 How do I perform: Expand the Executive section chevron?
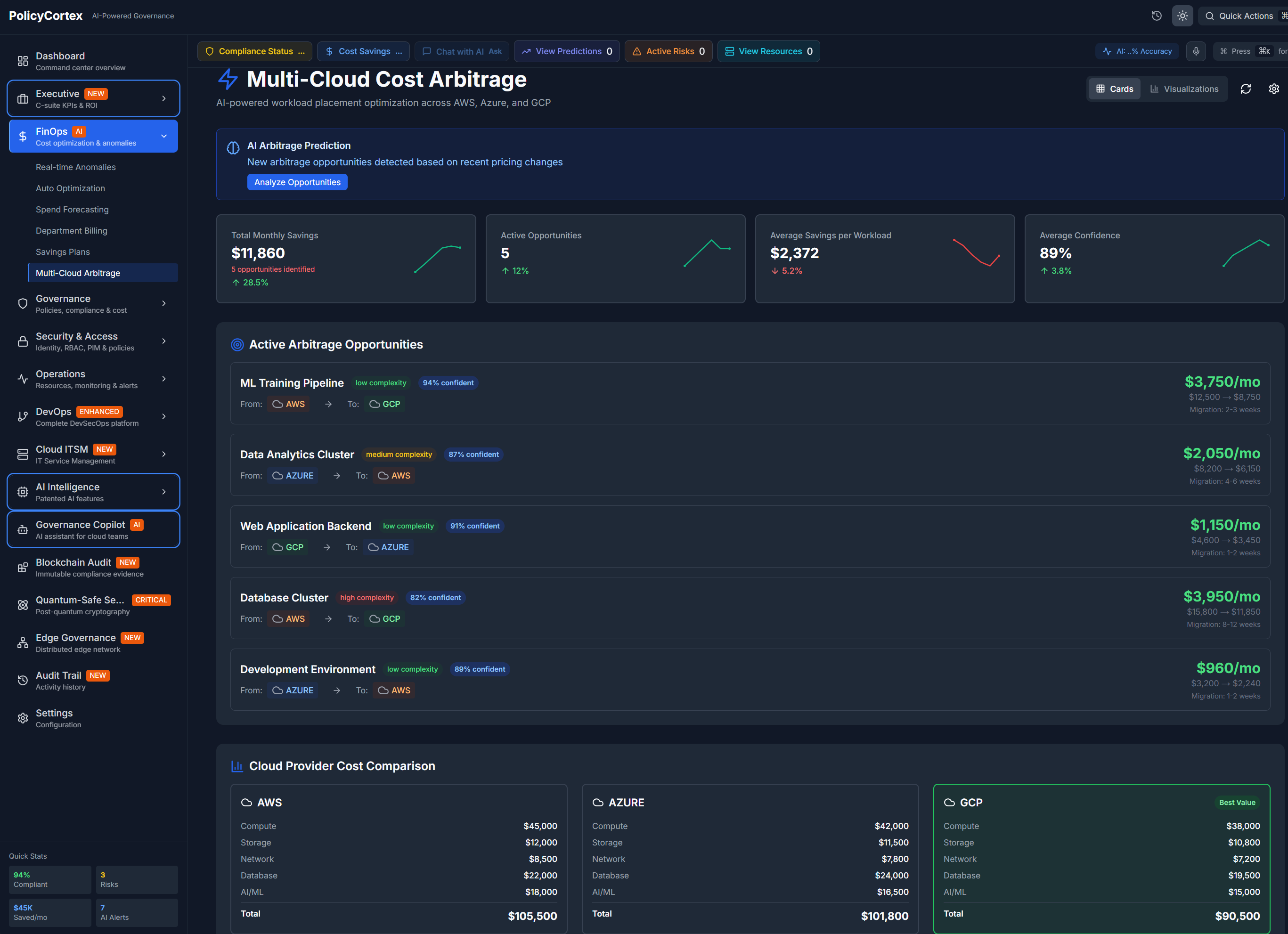tap(164, 99)
